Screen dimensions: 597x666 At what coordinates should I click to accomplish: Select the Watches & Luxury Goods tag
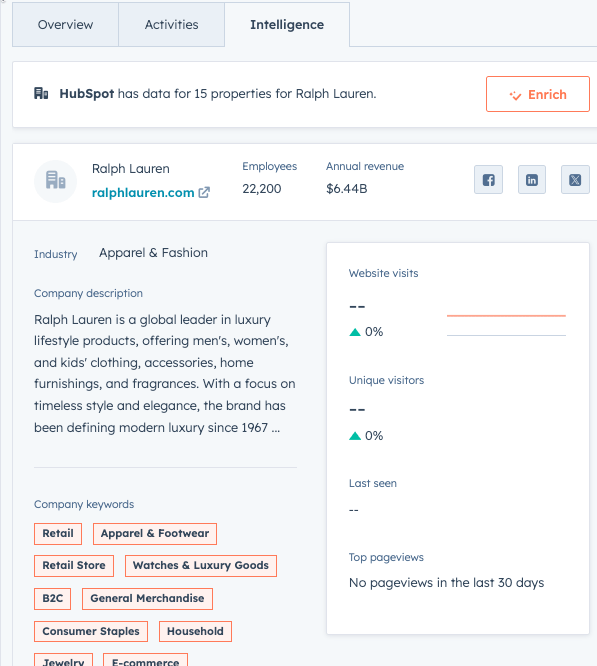[x=201, y=566]
